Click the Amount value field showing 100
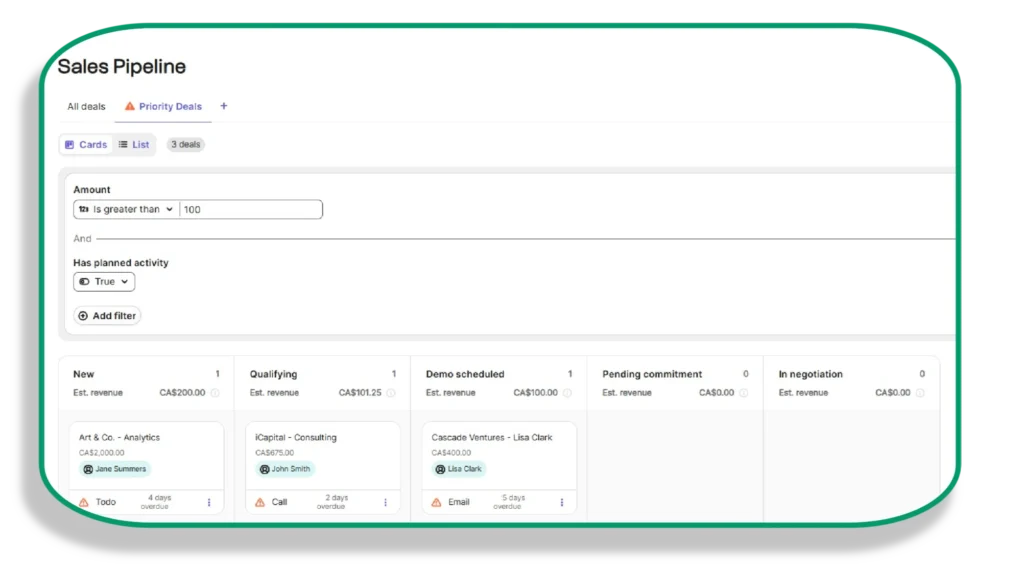Image resolution: width=1024 pixels, height=568 pixels. pyautogui.click(x=251, y=210)
